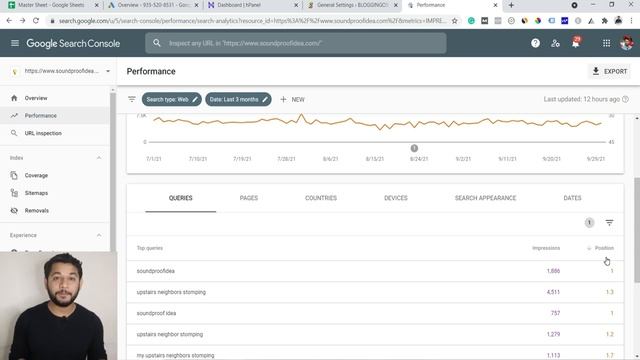Click the active filter count badge
Viewport: 640px width, 360px height.
point(589,222)
